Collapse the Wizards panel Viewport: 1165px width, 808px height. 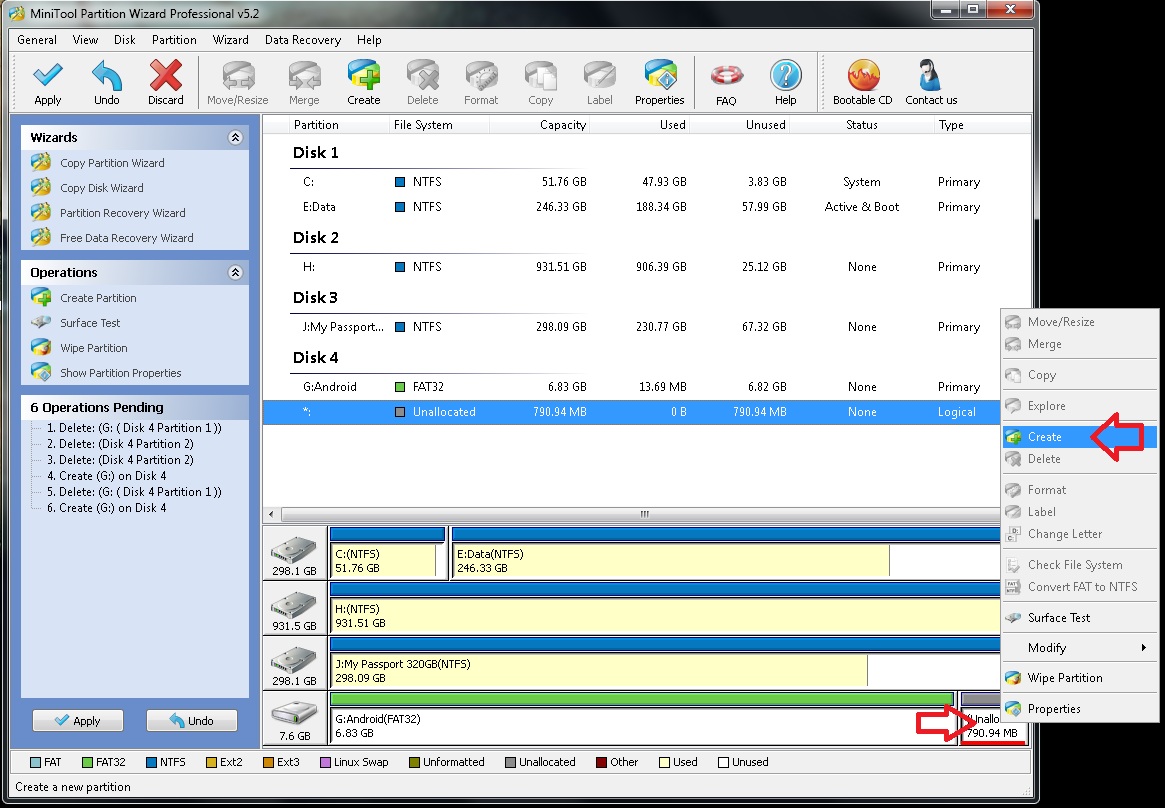(235, 137)
